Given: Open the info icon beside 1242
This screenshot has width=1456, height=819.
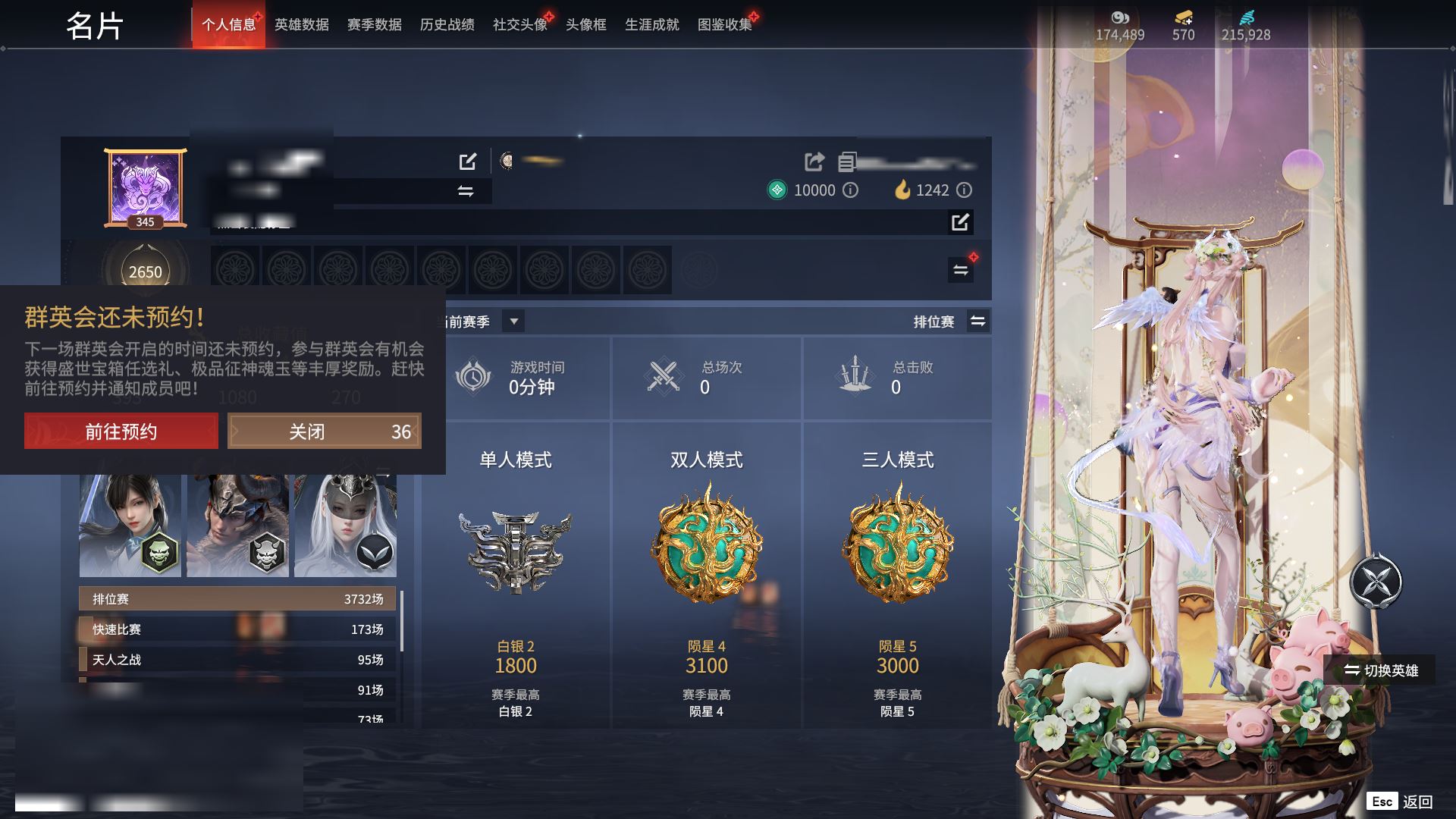Looking at the screenshot, I should coord(964,190).
